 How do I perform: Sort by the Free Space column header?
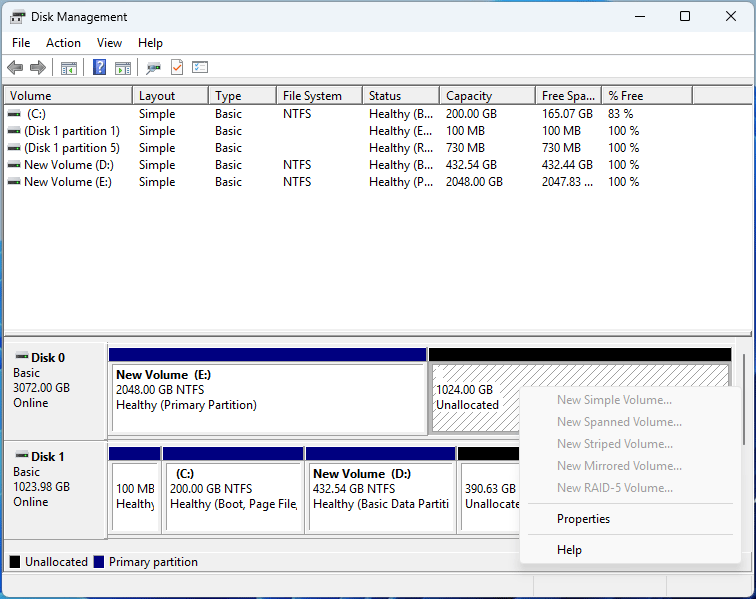coord(568,95)
